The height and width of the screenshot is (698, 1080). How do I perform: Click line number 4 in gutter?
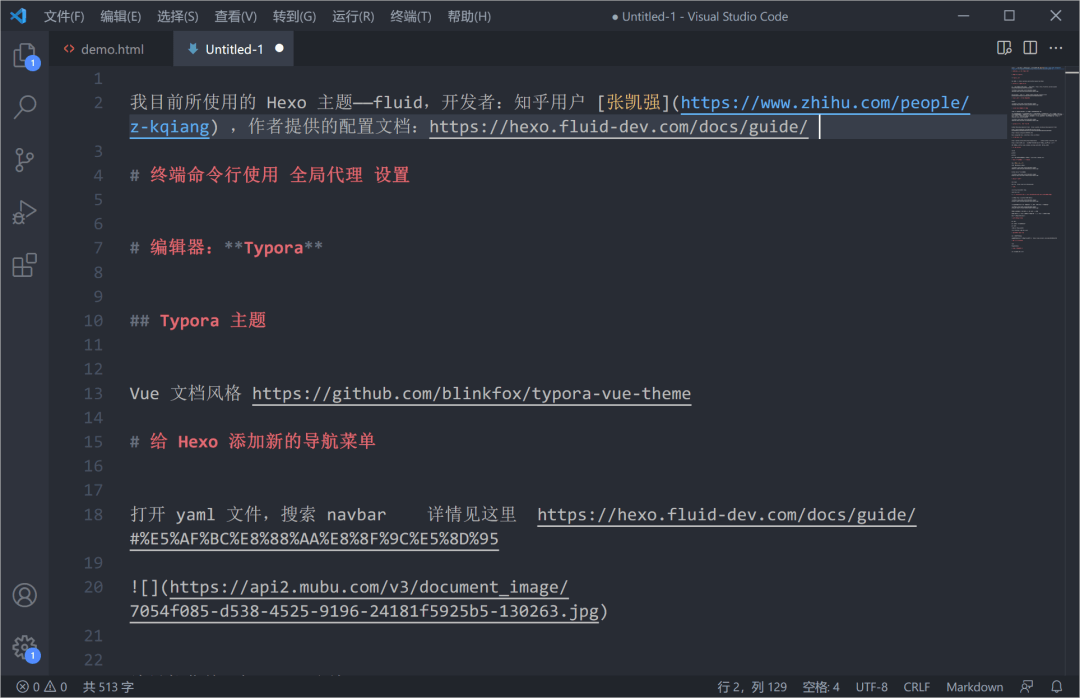click(98, 175)
